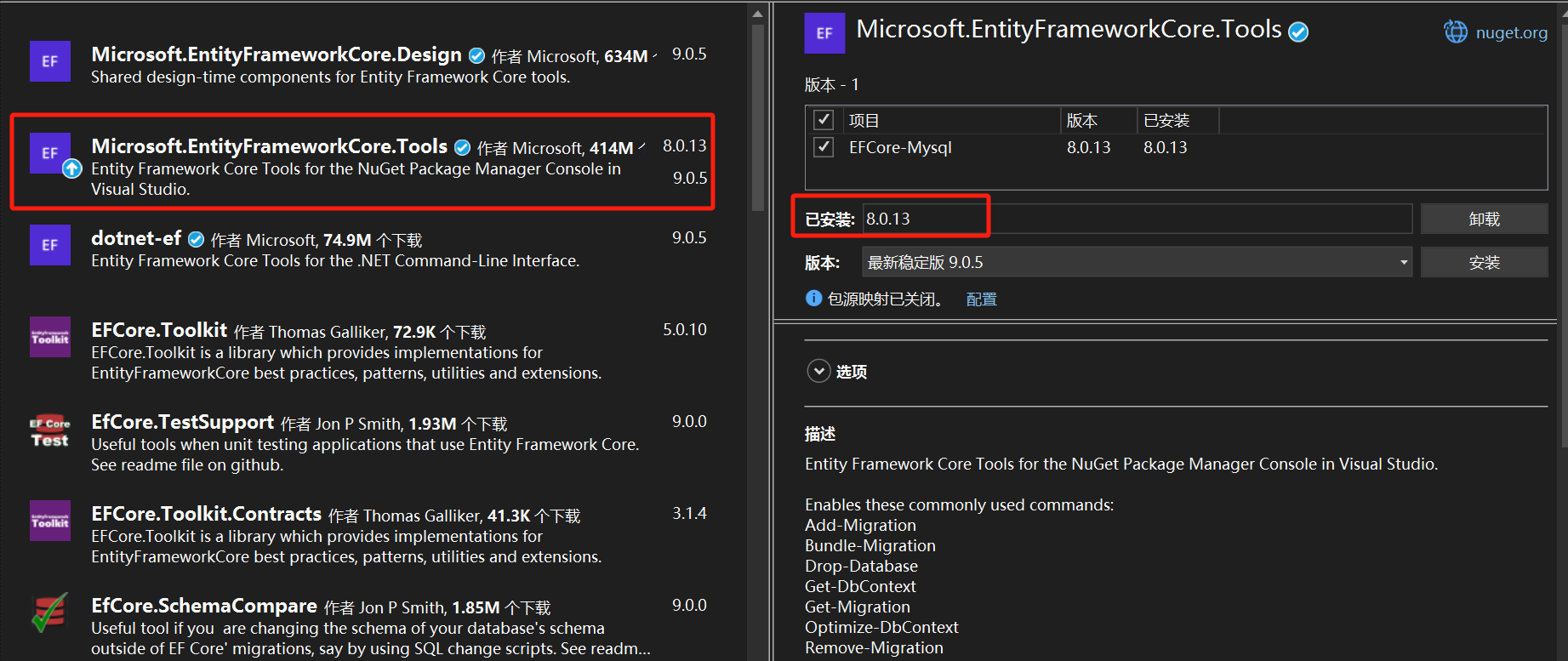The width and height of the screenshot is (1568, 661).
Task: Open the 配置 link for source mapping
Action: [x=982, y=299]
